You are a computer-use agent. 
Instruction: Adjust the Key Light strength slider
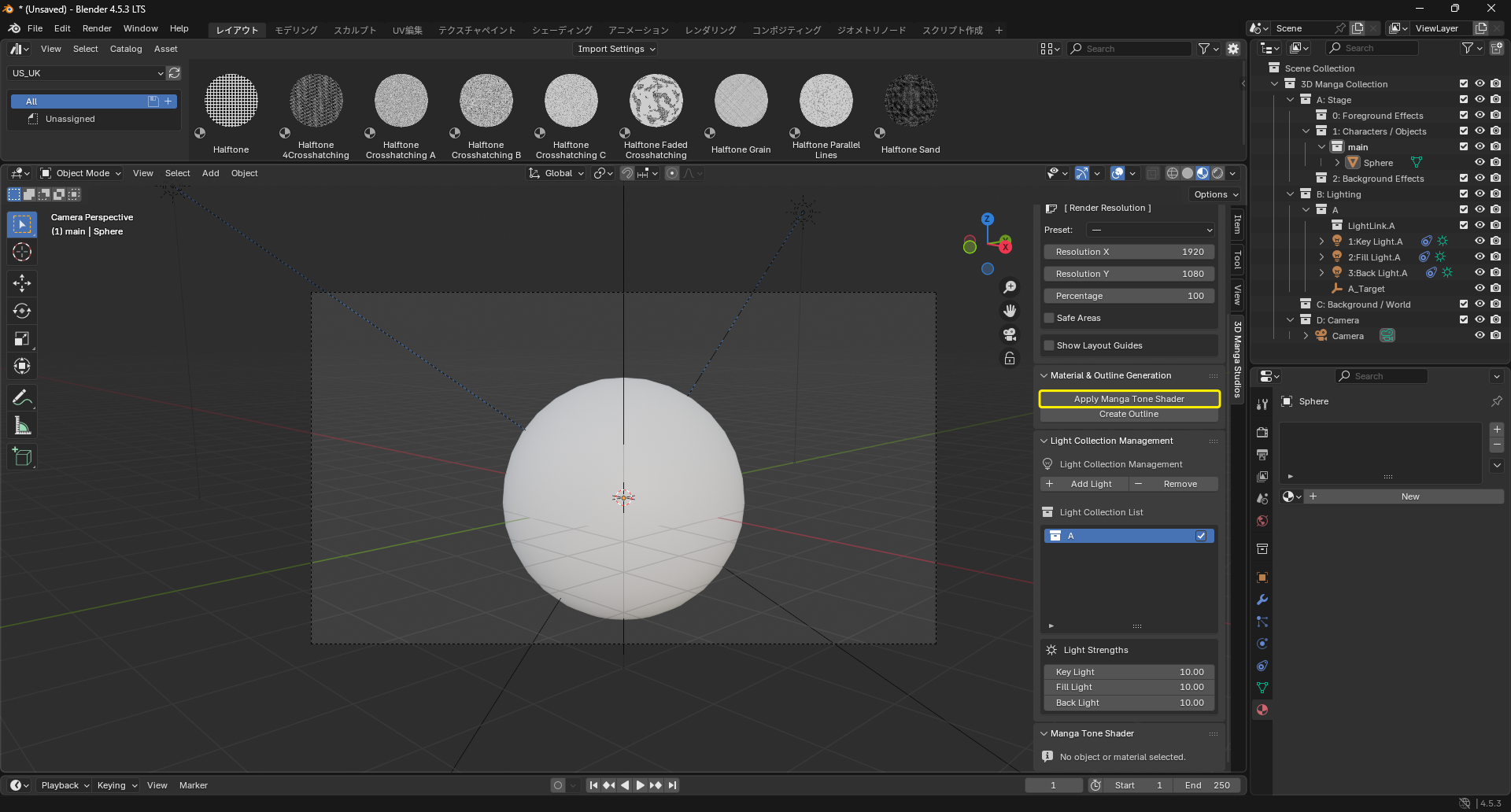pos(1129,672)
